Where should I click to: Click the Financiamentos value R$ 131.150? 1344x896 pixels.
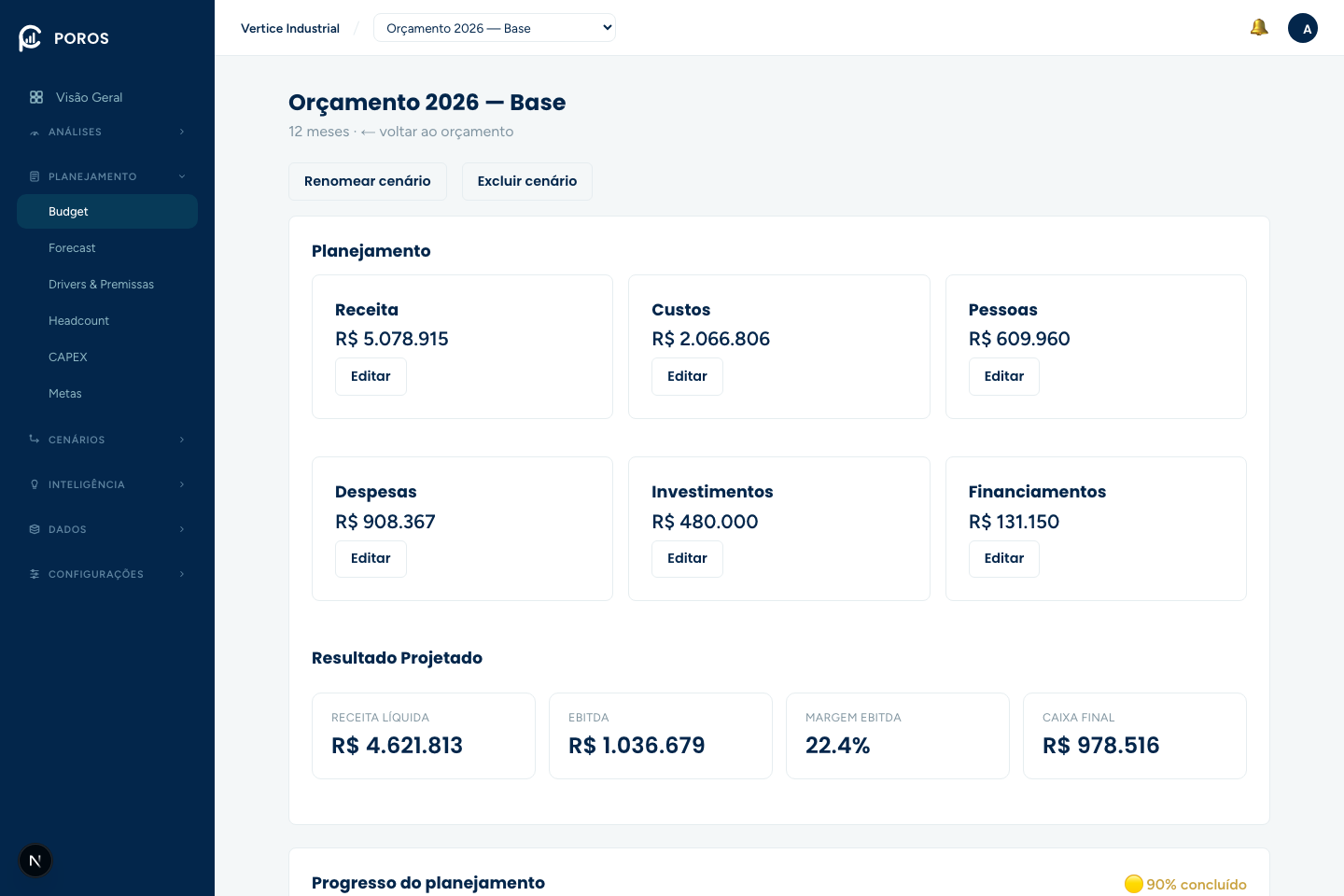1014,522
